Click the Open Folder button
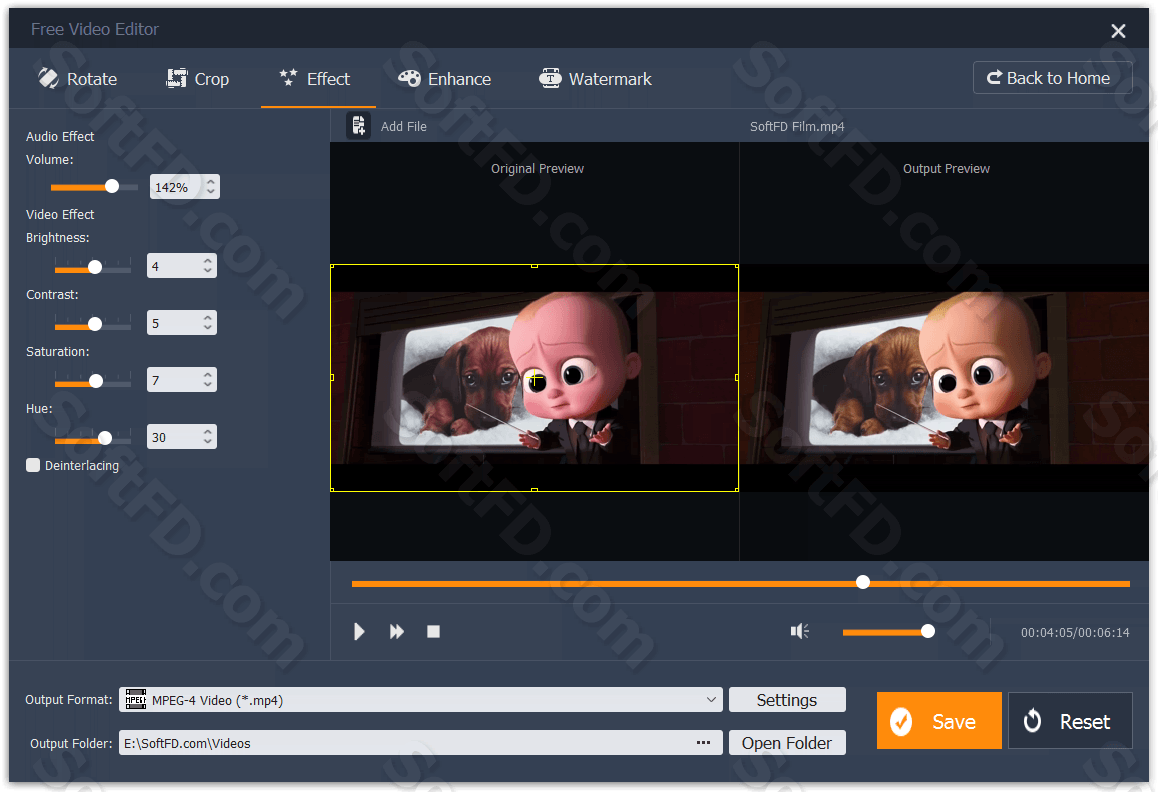Screen dimensions: 1158x792 click(x=787, y=742)
